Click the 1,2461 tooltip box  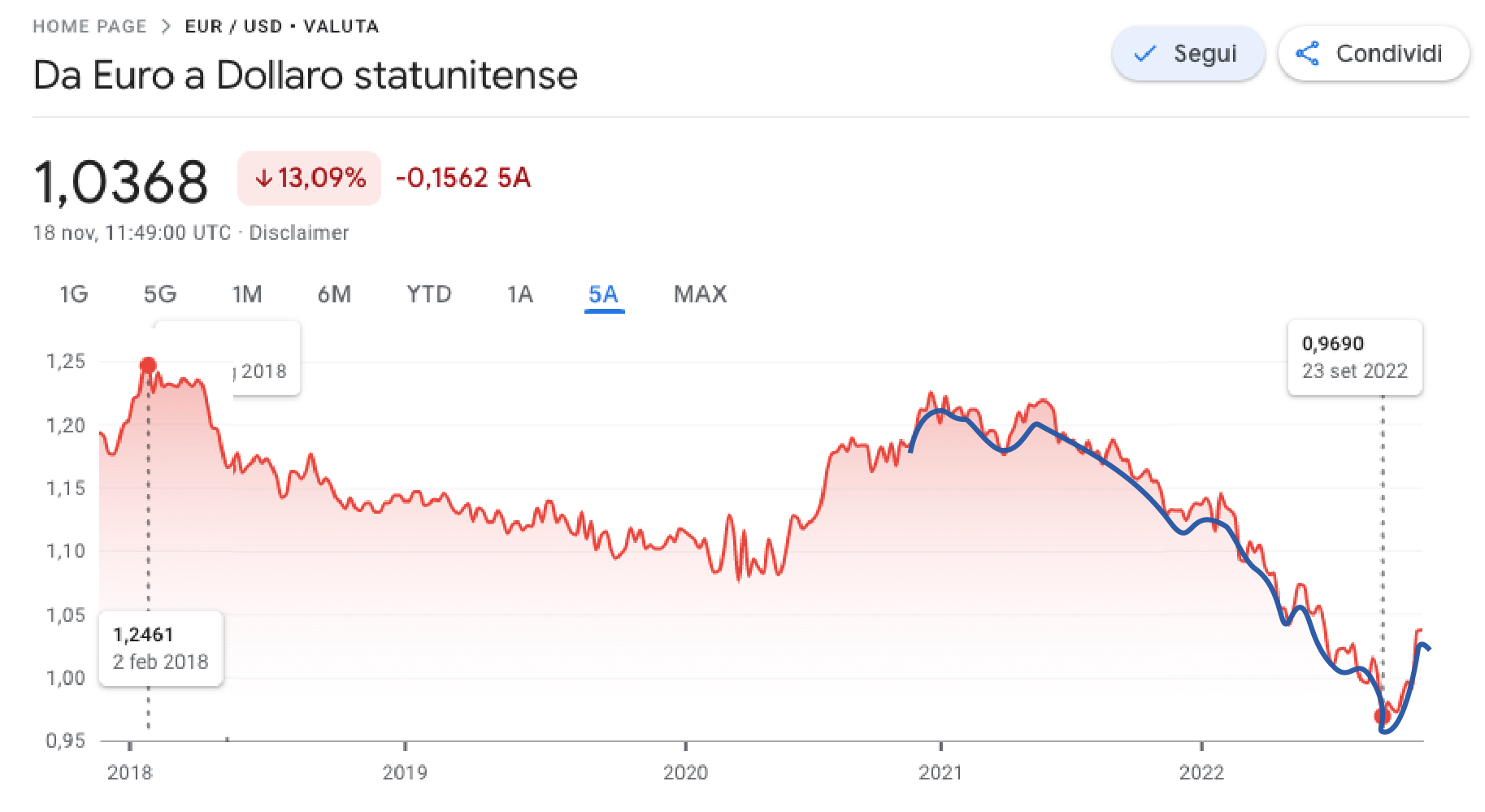tap(161, 649)
